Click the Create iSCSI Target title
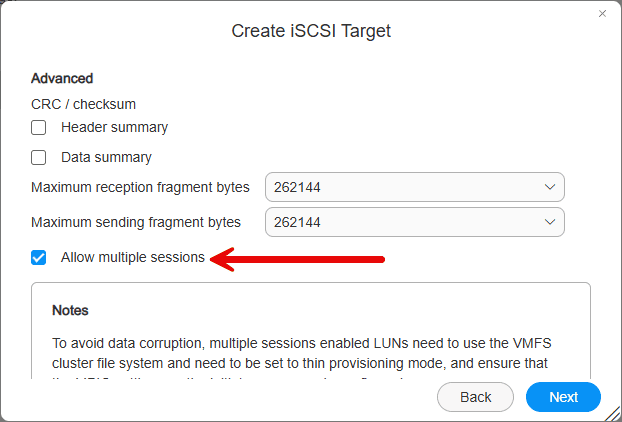622x422 pixels. 311,31
